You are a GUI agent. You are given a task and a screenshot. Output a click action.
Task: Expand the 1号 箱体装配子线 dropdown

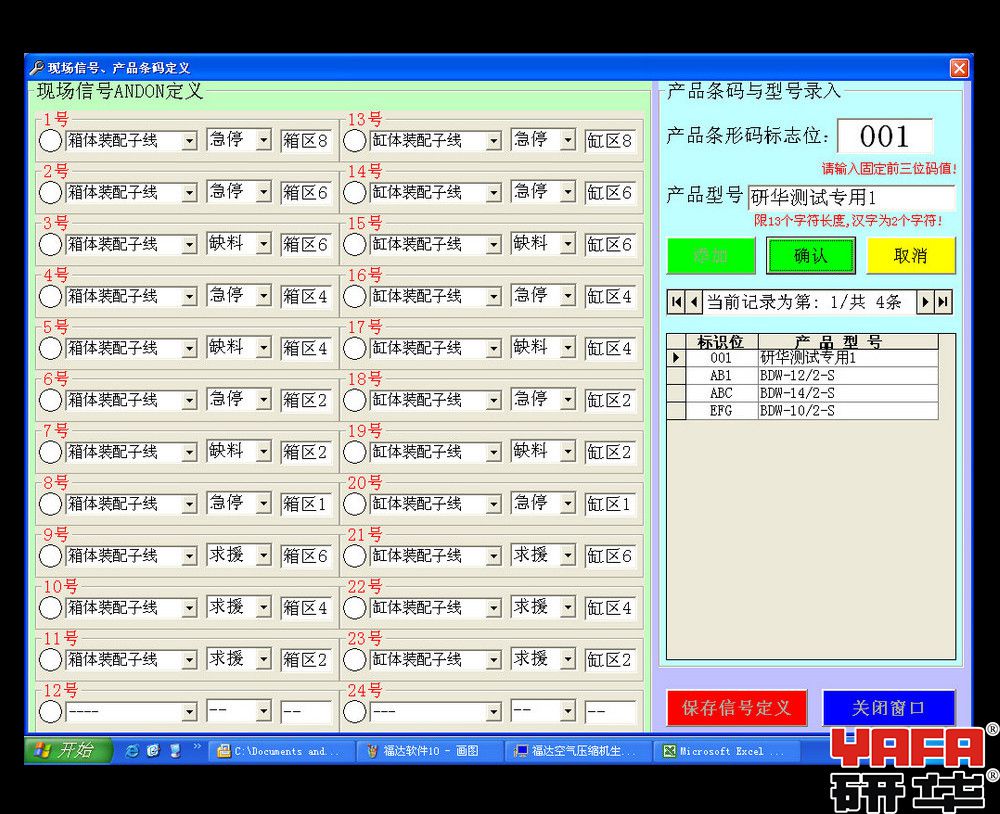[189, 142]
